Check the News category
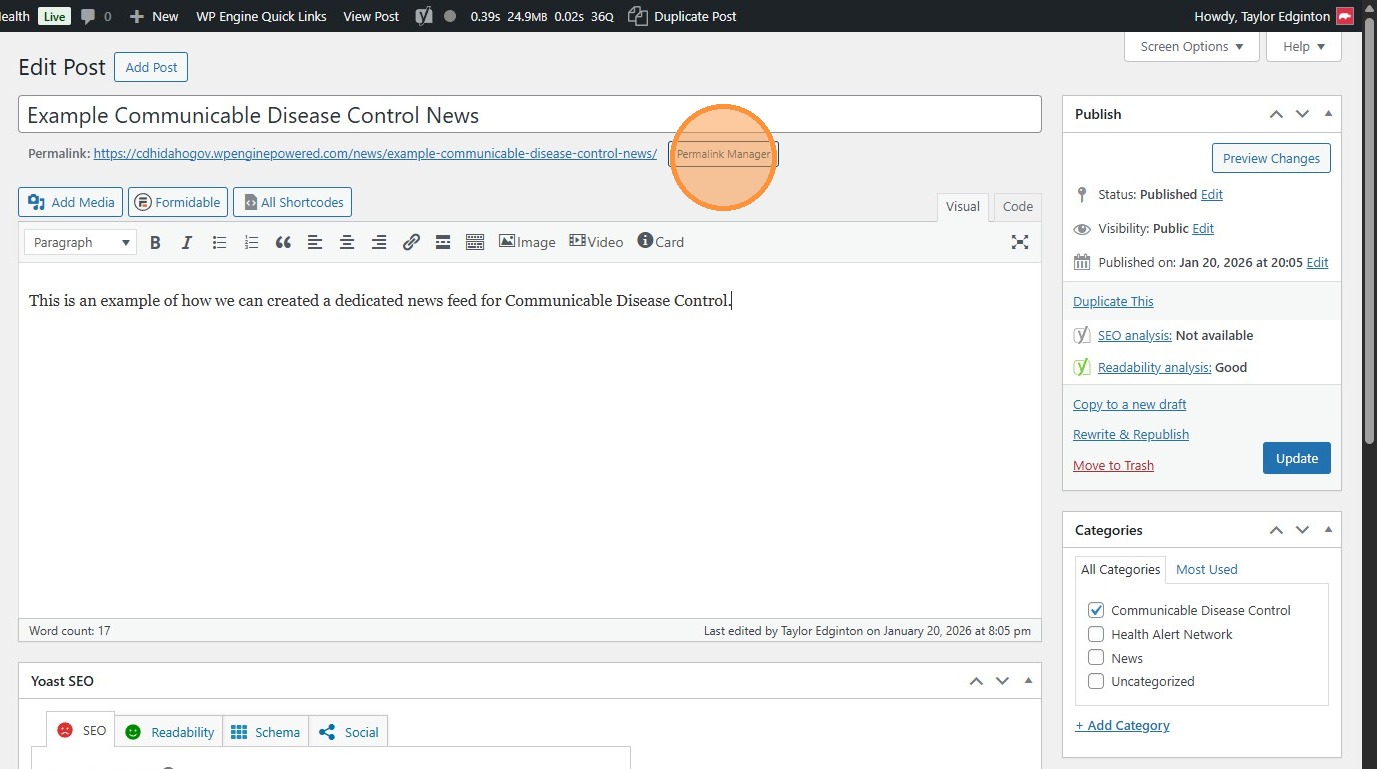 click(x=1096, y=658)
